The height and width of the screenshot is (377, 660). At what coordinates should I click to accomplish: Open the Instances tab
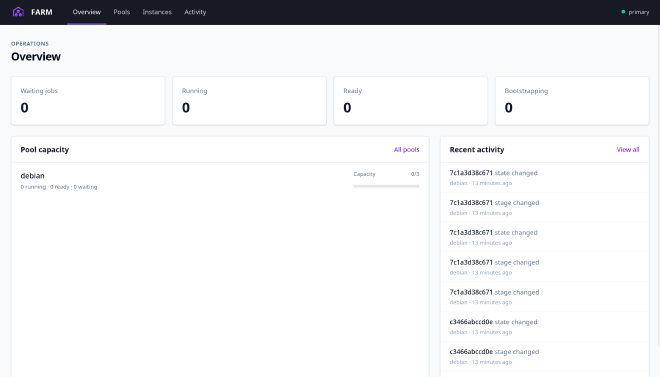point(157,12)
